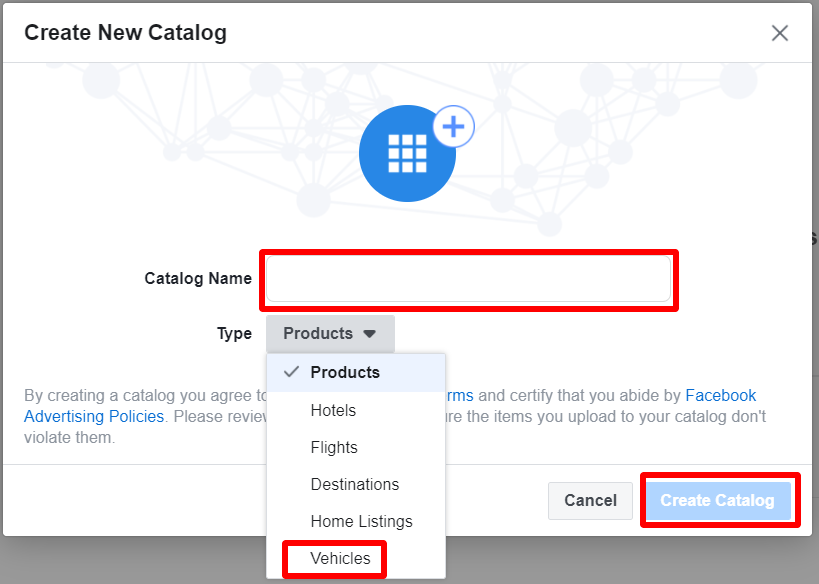Open the Facebook Advertising Policies link

click(x=94, y=416)
